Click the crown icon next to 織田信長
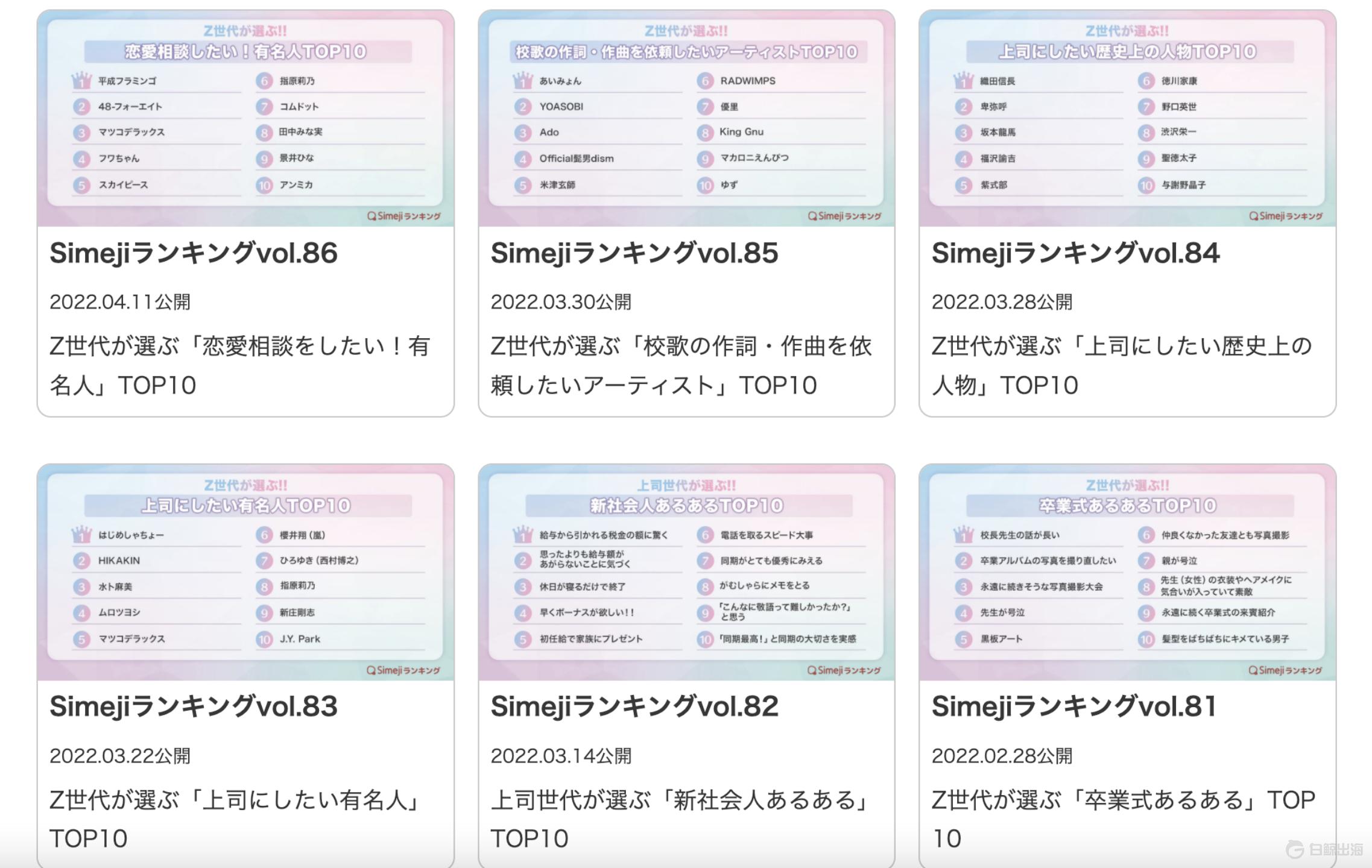The image size is (1372, 868). pyautogui.click(x=963, y=80)
